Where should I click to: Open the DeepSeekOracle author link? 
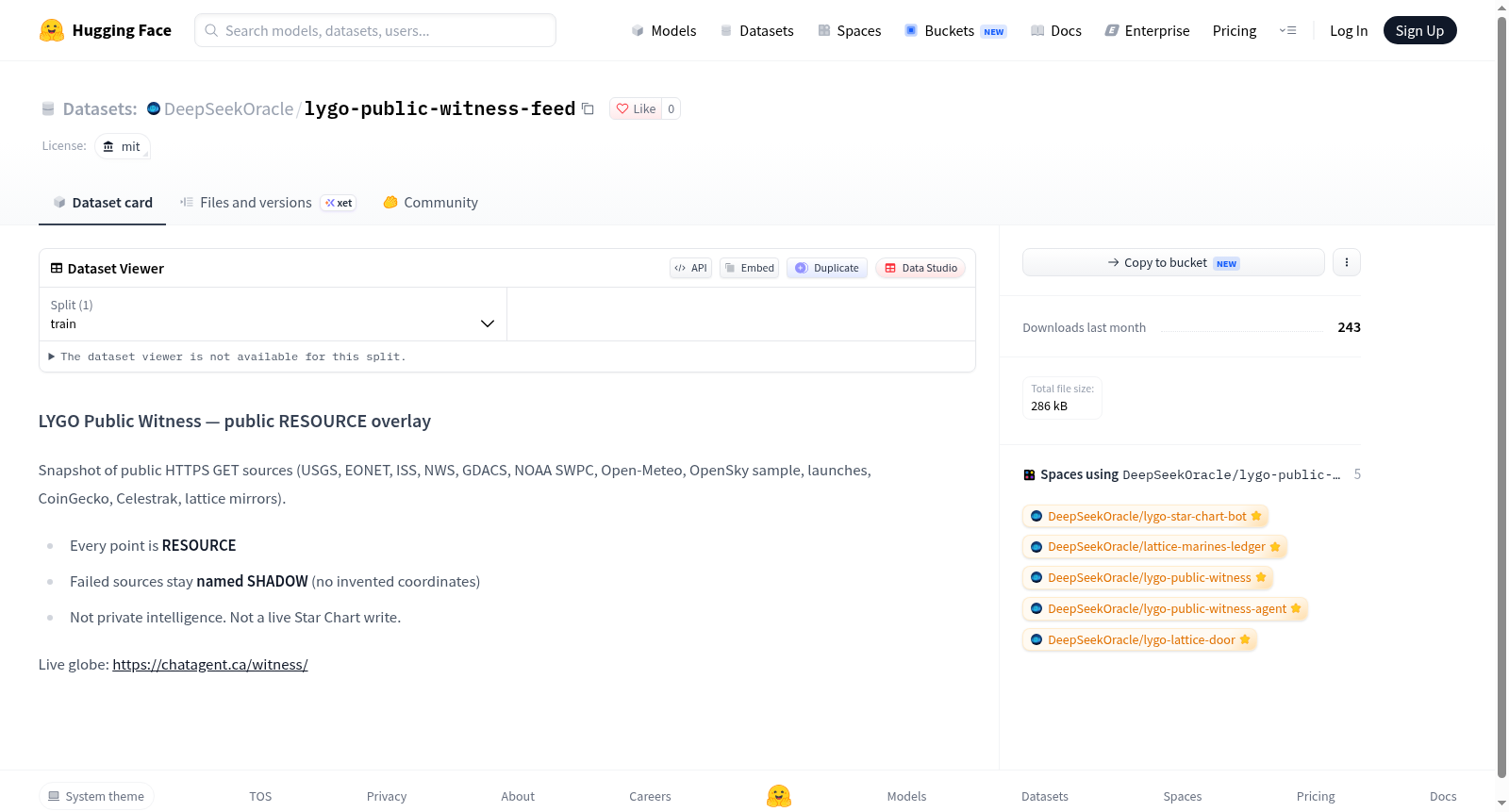[x=228, y=108]
